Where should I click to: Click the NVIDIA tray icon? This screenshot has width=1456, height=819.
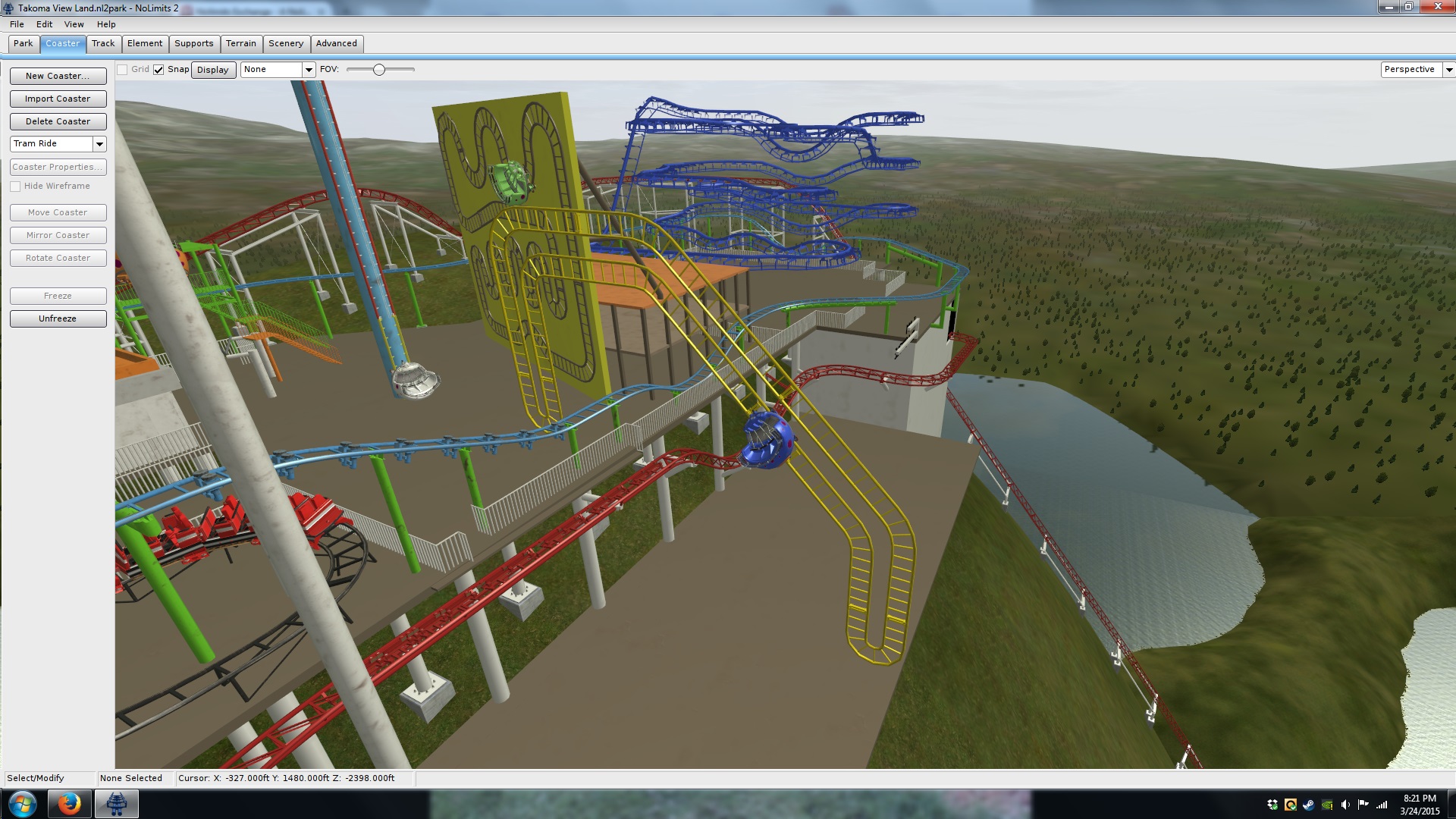(1326, 805)
